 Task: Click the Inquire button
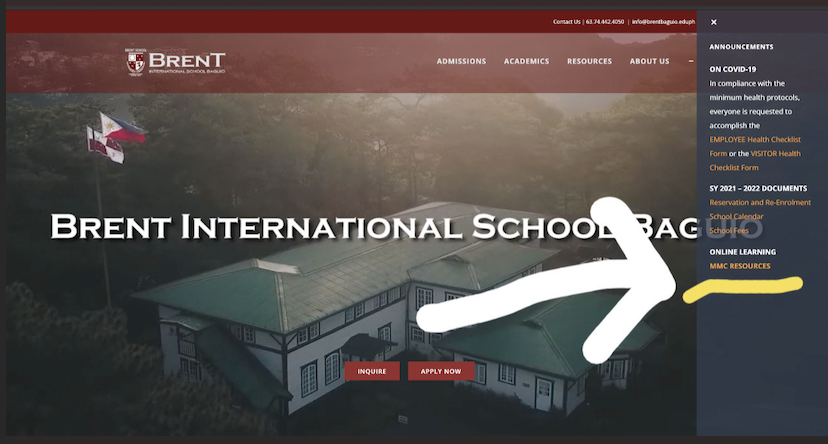(x=372, y=371)
